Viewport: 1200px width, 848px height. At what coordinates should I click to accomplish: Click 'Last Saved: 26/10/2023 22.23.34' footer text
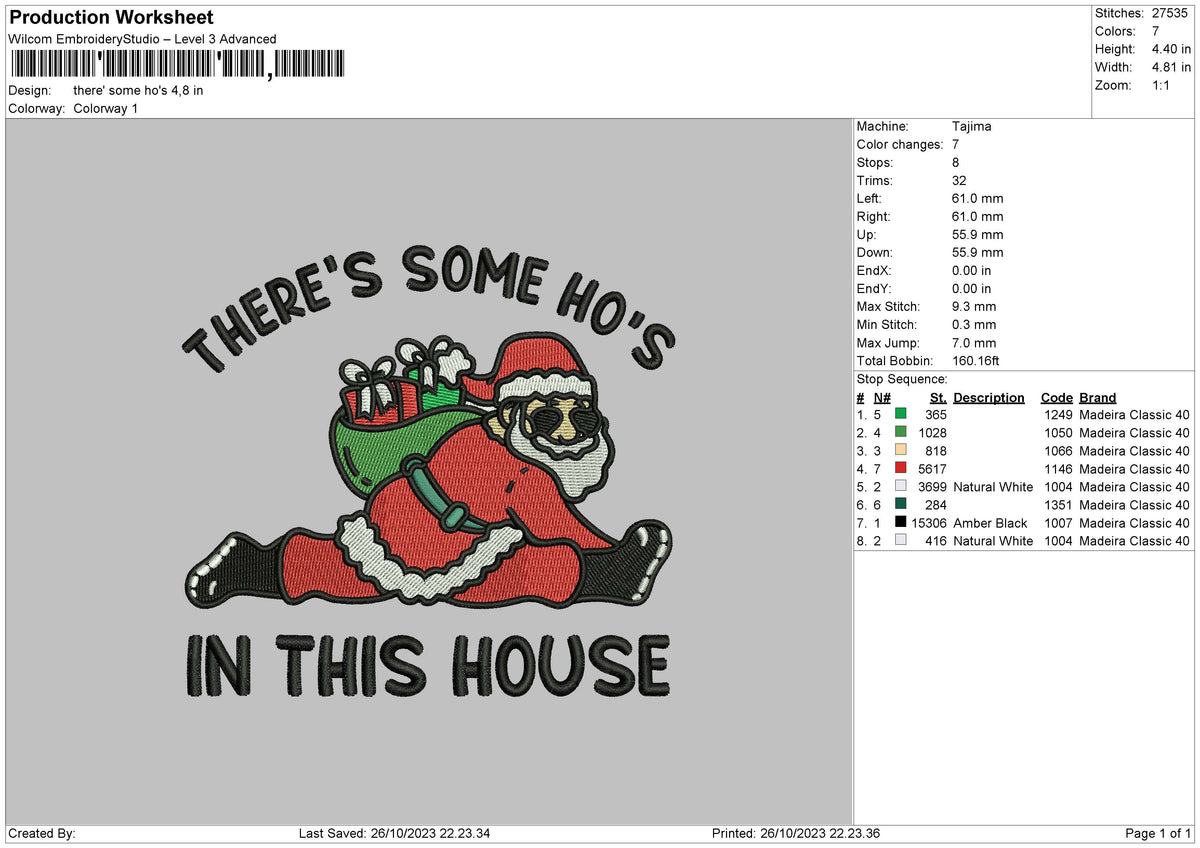(394, 833)
